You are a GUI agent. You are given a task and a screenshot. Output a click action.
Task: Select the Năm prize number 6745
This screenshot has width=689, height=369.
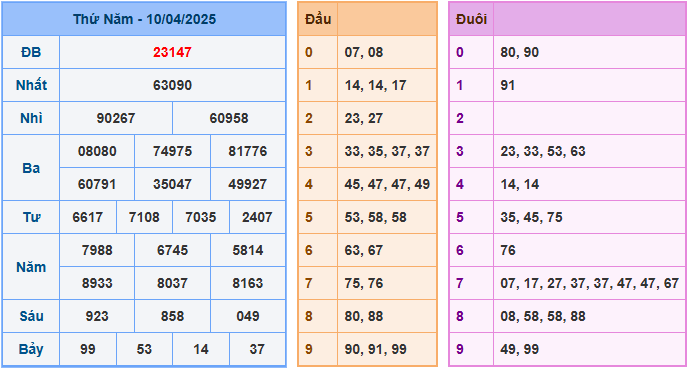tap(172, 250)
